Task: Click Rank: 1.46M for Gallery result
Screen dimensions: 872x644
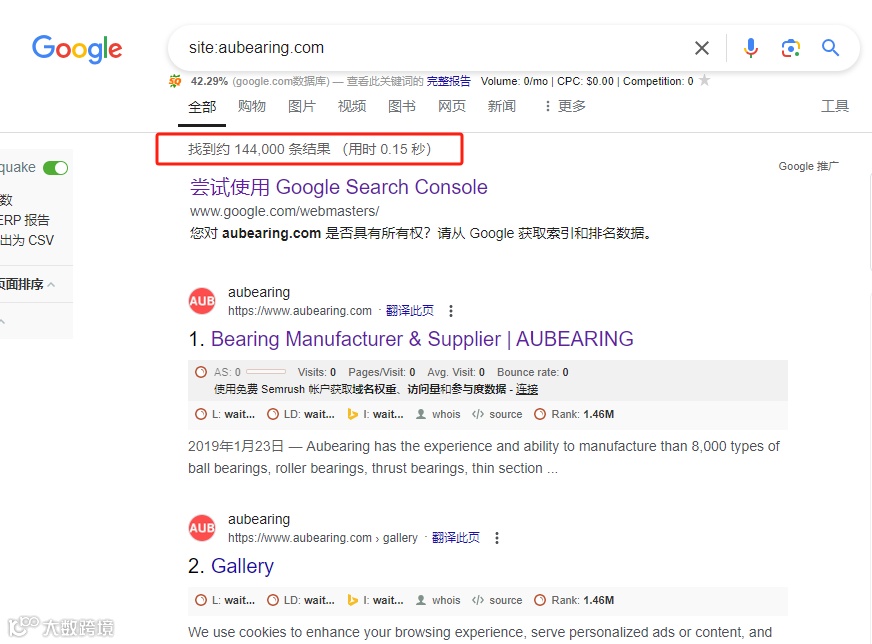Action: click(574, 601)
